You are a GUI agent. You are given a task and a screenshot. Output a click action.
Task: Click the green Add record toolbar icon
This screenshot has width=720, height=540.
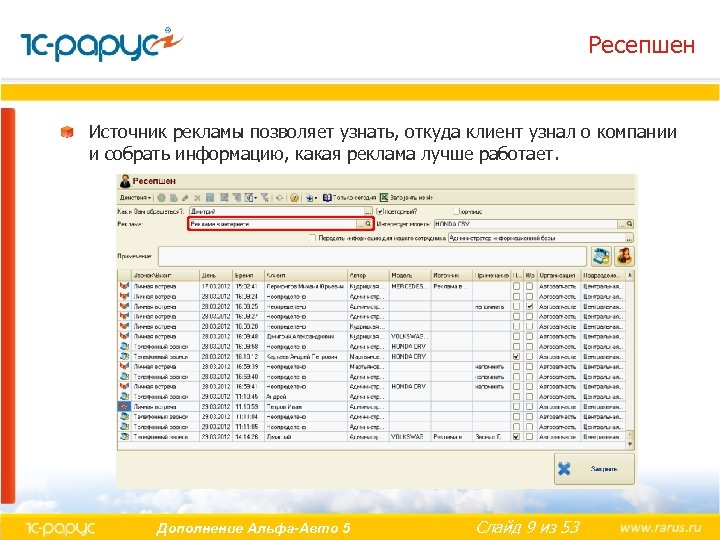tap(161, 198)
